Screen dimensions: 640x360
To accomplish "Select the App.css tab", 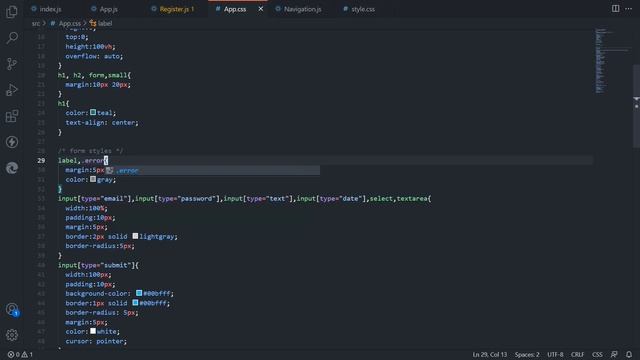I will [235, 9].
